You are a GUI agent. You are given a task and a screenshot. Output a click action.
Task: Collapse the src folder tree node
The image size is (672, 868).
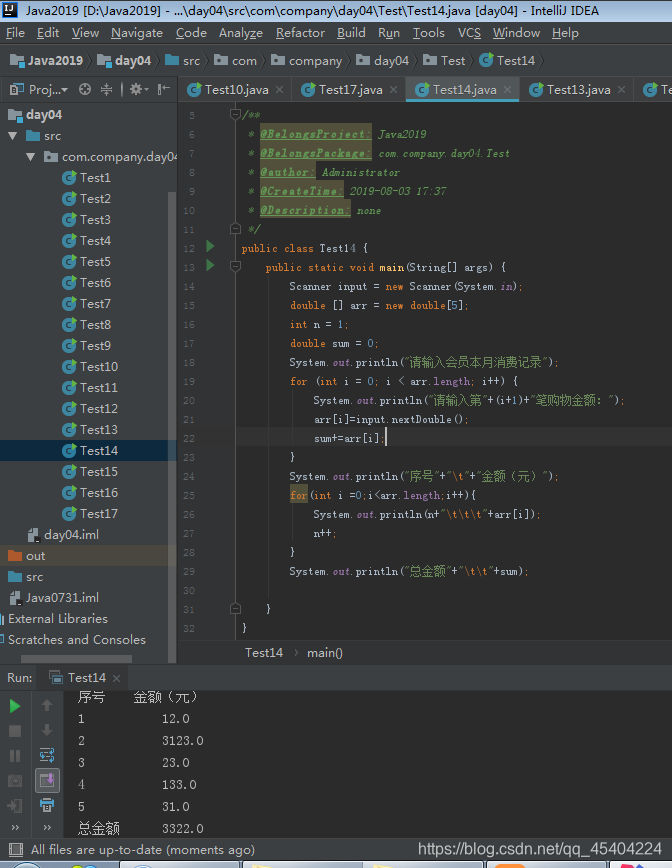(13, 136)
